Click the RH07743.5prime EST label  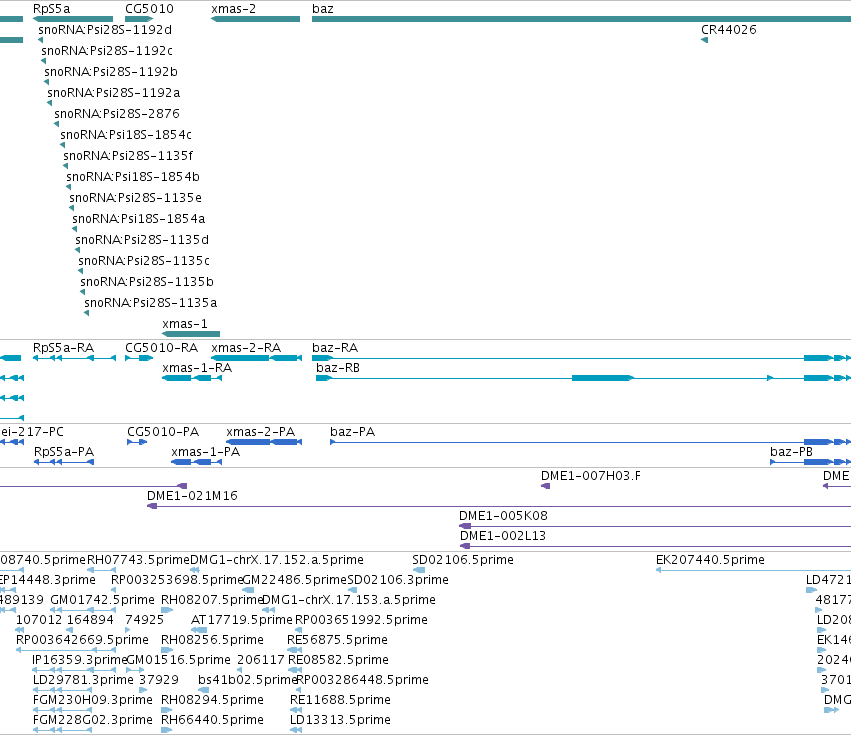138,560
